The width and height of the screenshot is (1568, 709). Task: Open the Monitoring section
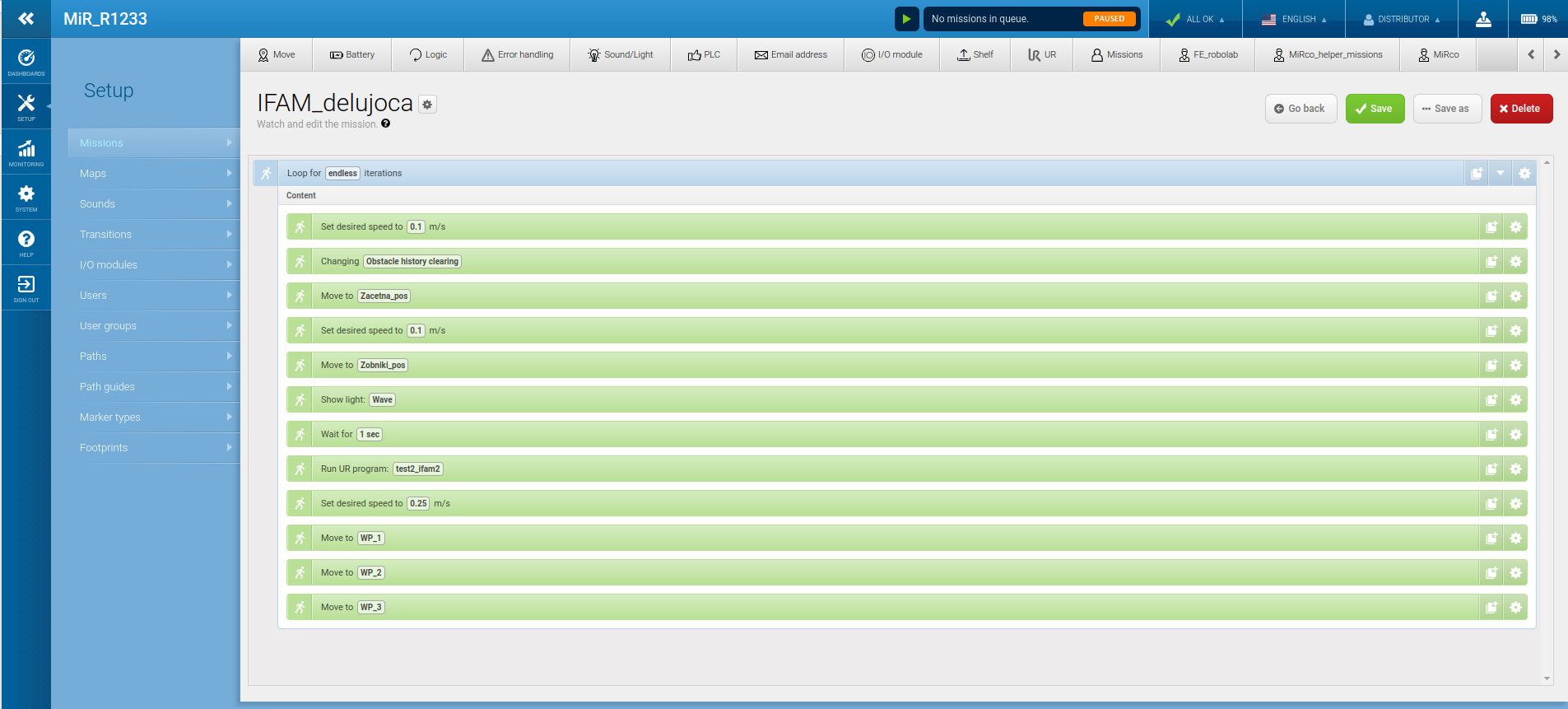coord(26,152)
